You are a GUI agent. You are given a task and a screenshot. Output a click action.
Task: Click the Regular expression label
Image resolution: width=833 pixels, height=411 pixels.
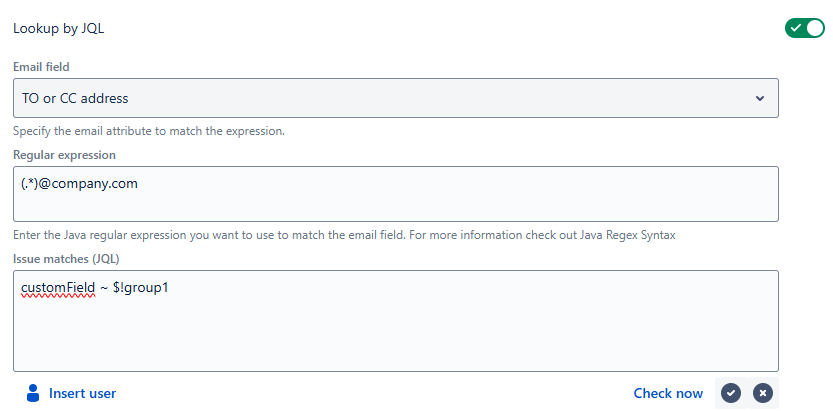click(x=64, y=155)
